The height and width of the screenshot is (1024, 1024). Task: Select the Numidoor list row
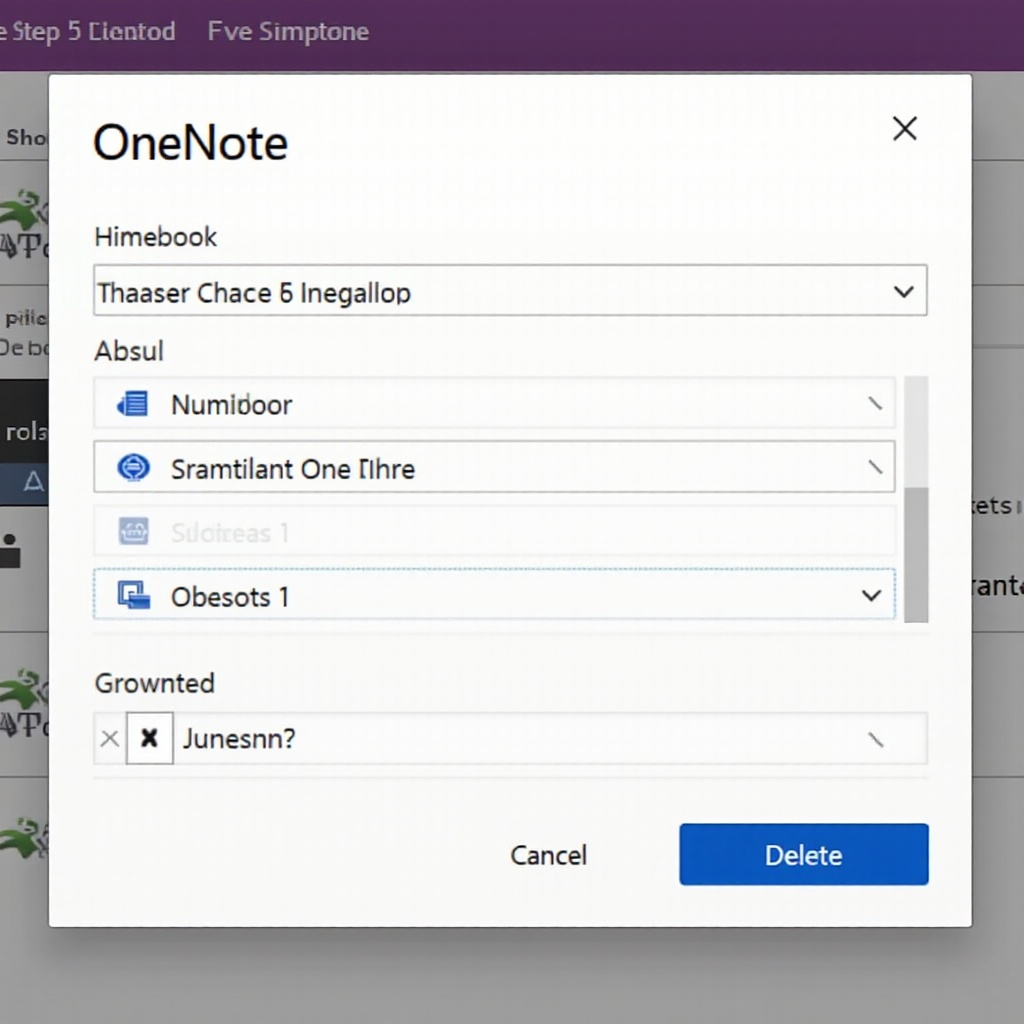tap(494, 404)
